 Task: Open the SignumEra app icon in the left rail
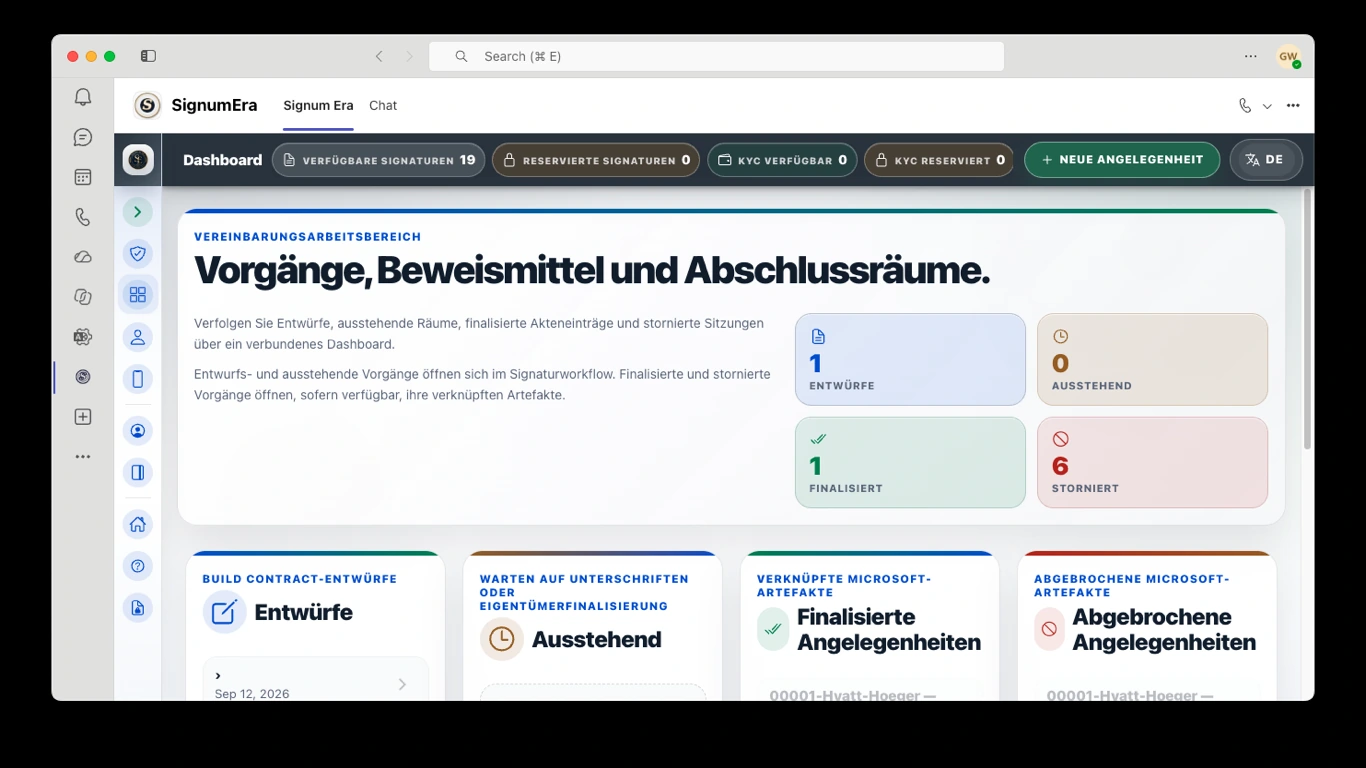click(x=83, y=377)
